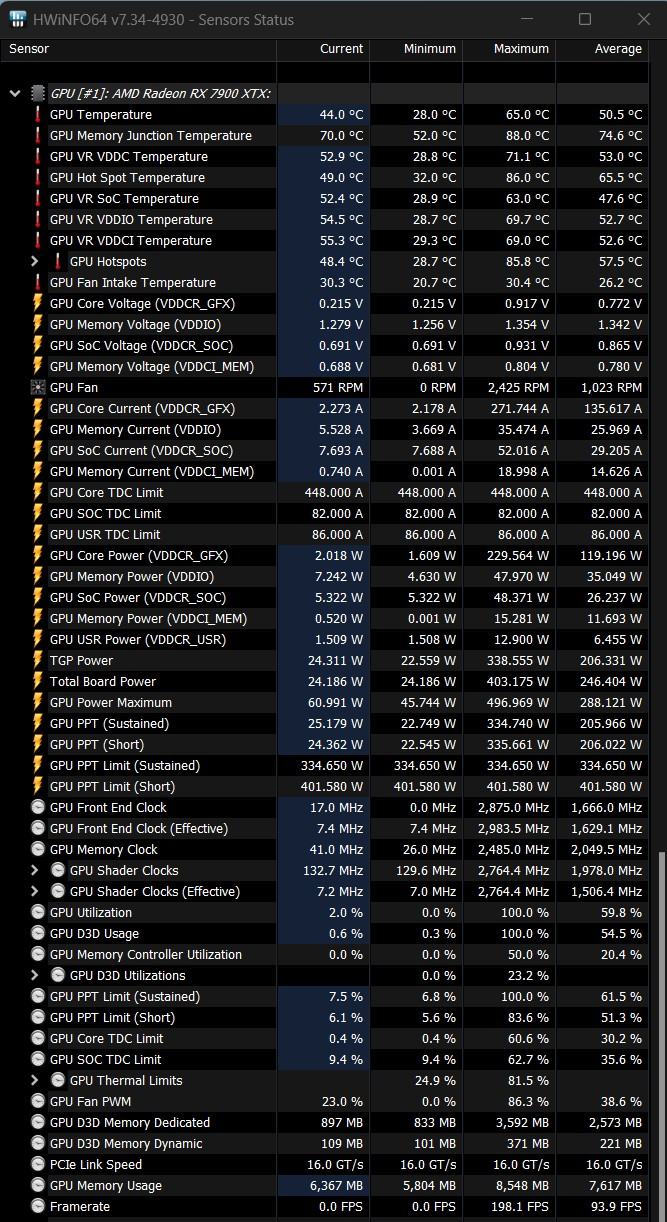667x1222 pixels.
Task: Click GPU Memory Usage current 6,367 MB
Action: [x=334, y=1185]
